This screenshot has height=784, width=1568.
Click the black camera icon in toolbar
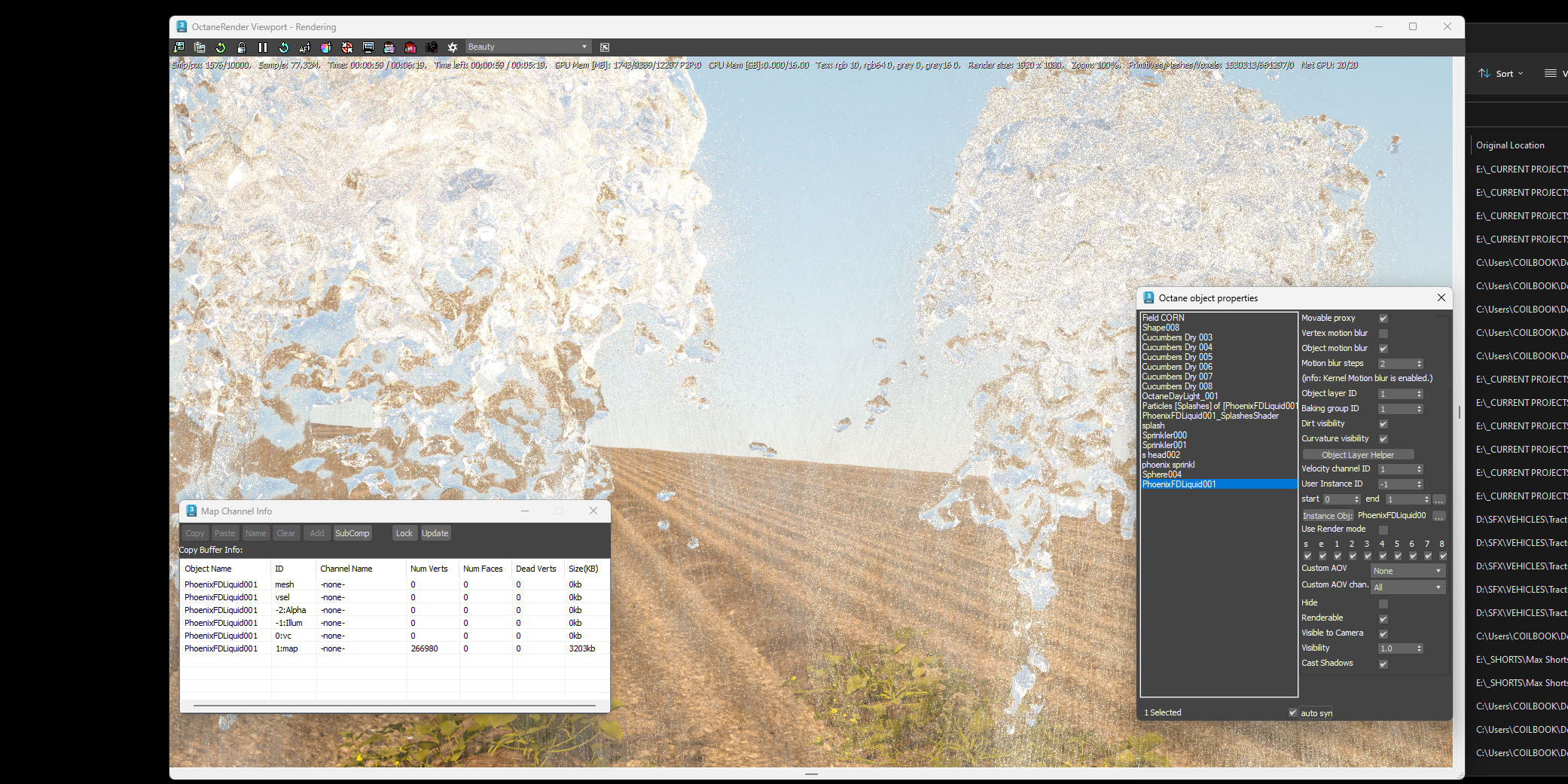coord(432,47)
